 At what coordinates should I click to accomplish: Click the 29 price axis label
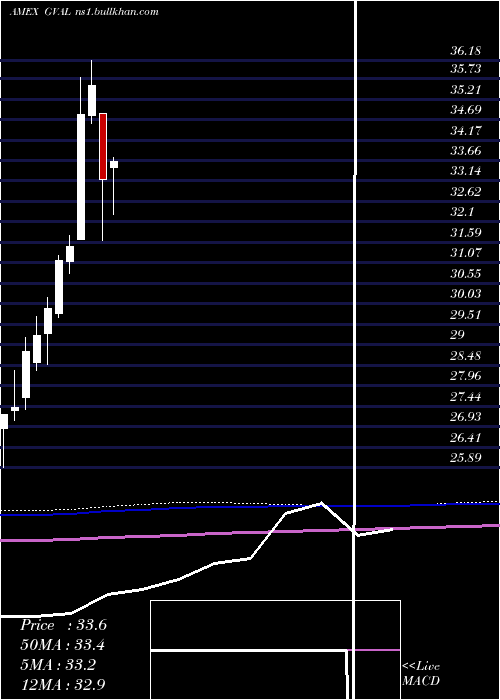457,335
